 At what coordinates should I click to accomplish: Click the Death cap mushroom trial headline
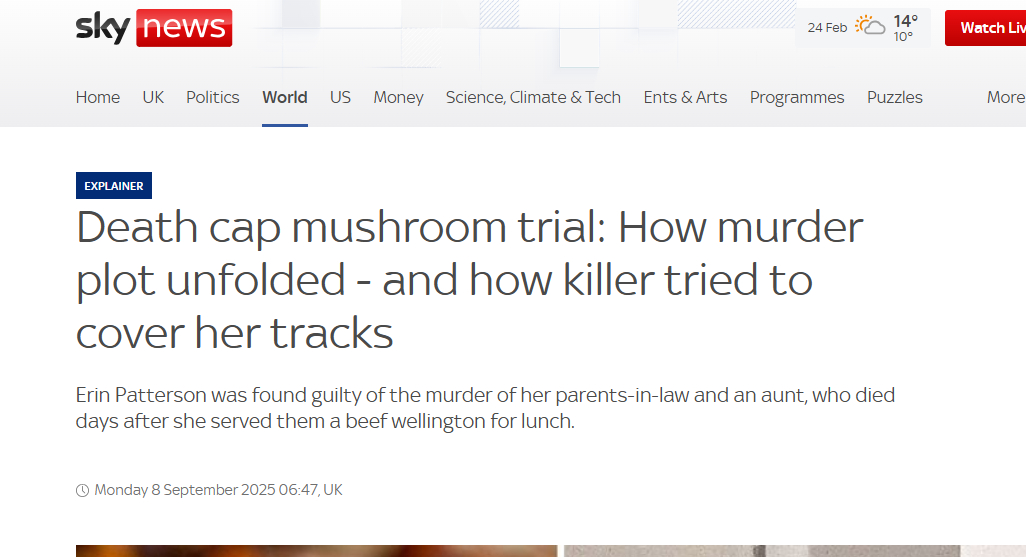tap(470, 280)
